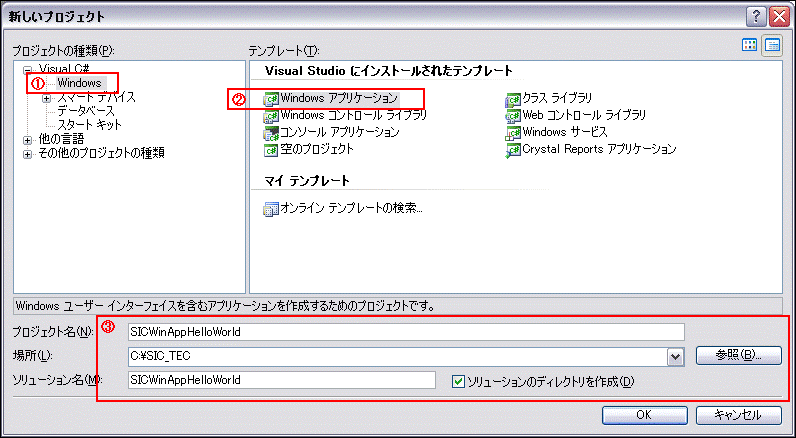The width and height of the screenshot is (796, 438).
Task: Click the オンライン テンプレートの検索 icon
Action: click(x=271, y=209)
